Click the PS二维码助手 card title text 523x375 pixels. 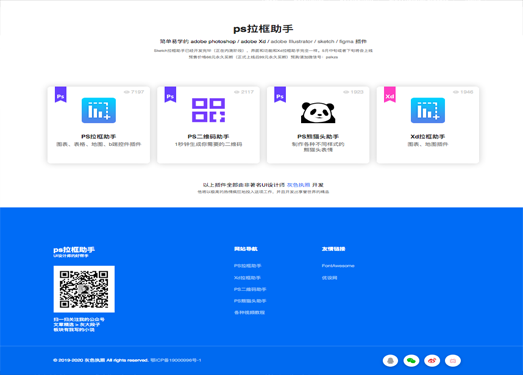pos(208,136)
